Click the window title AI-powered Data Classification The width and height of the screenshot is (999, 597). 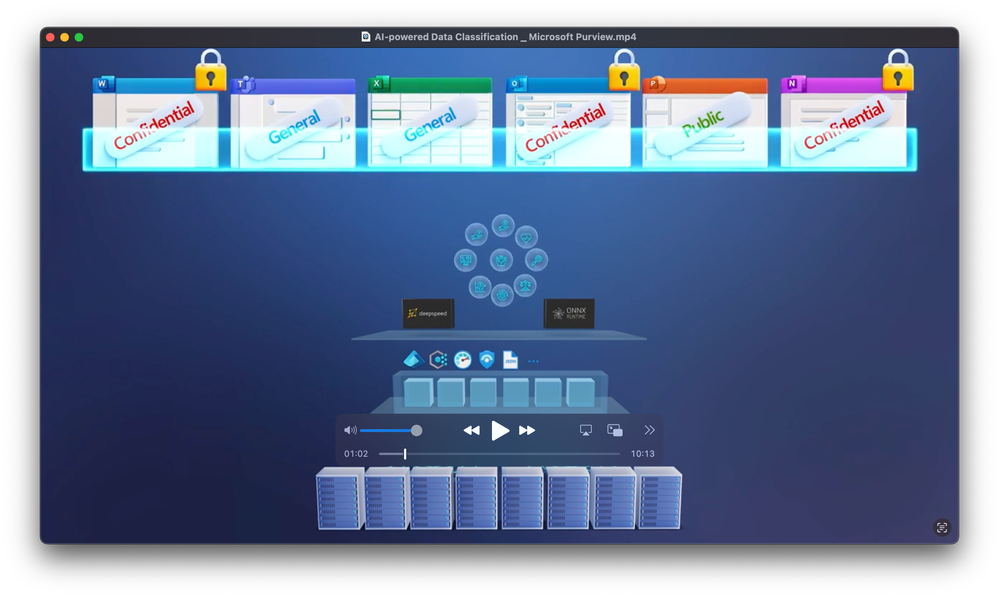point(505,37)
